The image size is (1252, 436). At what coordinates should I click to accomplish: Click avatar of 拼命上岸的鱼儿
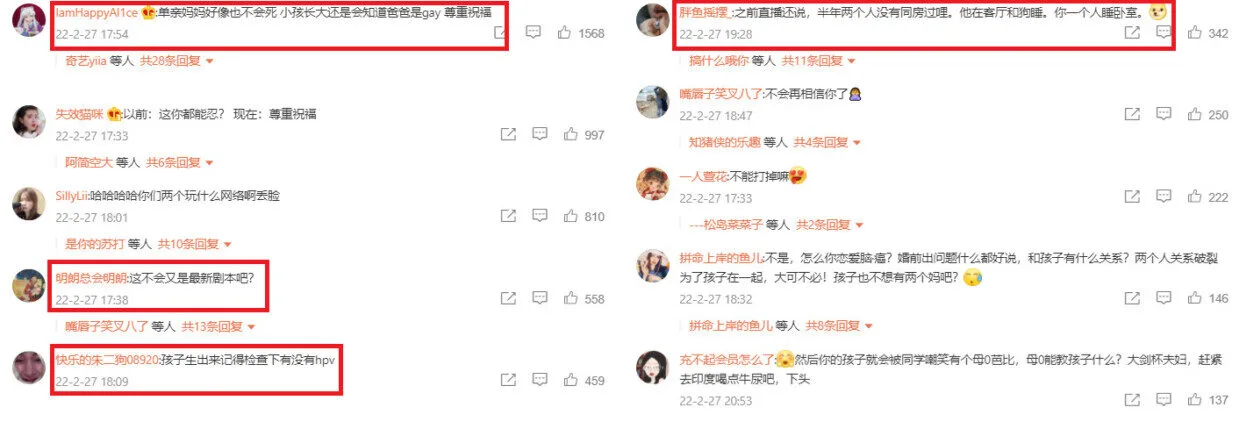652,266
